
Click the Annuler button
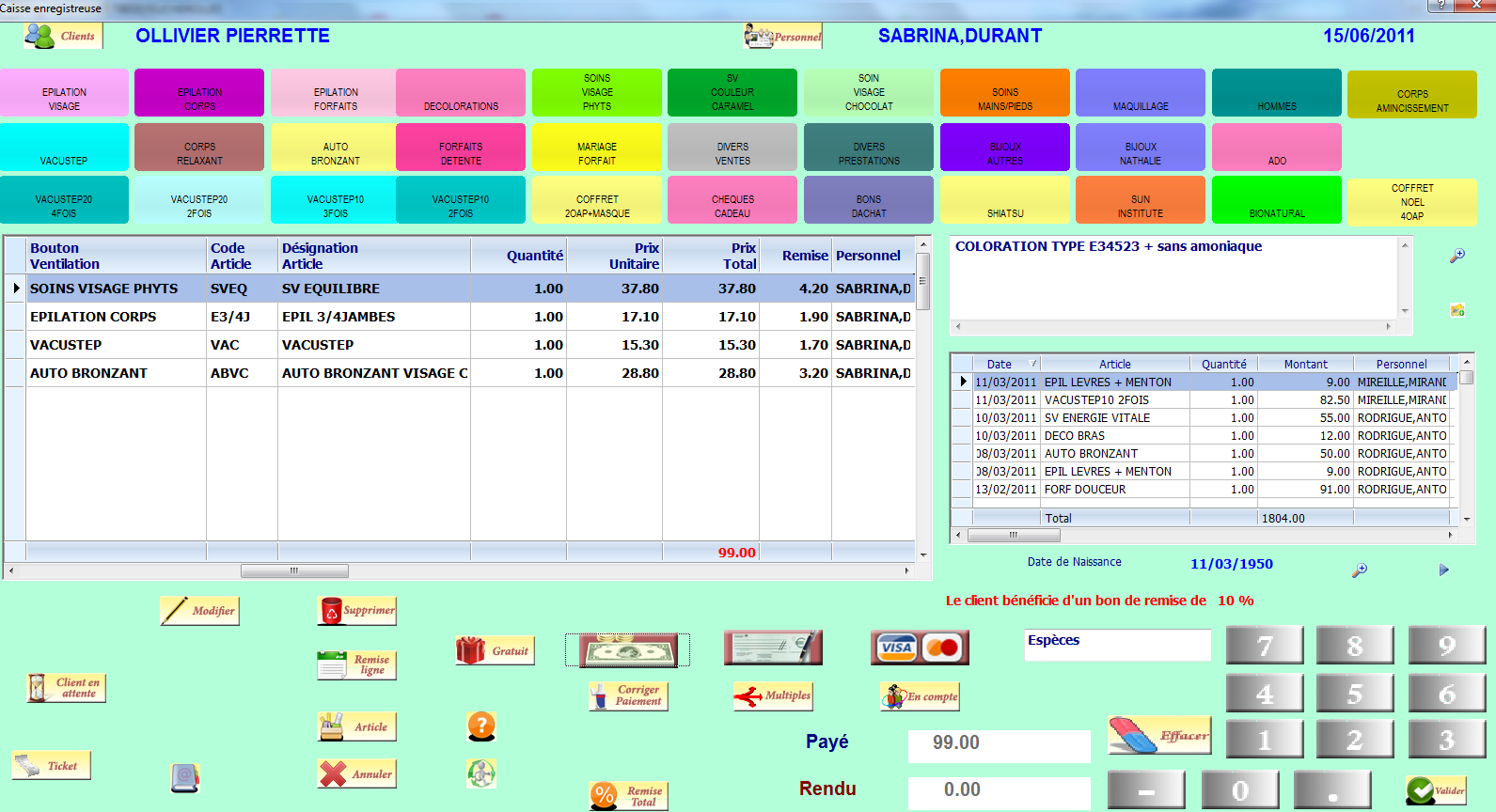click(357, 774)
